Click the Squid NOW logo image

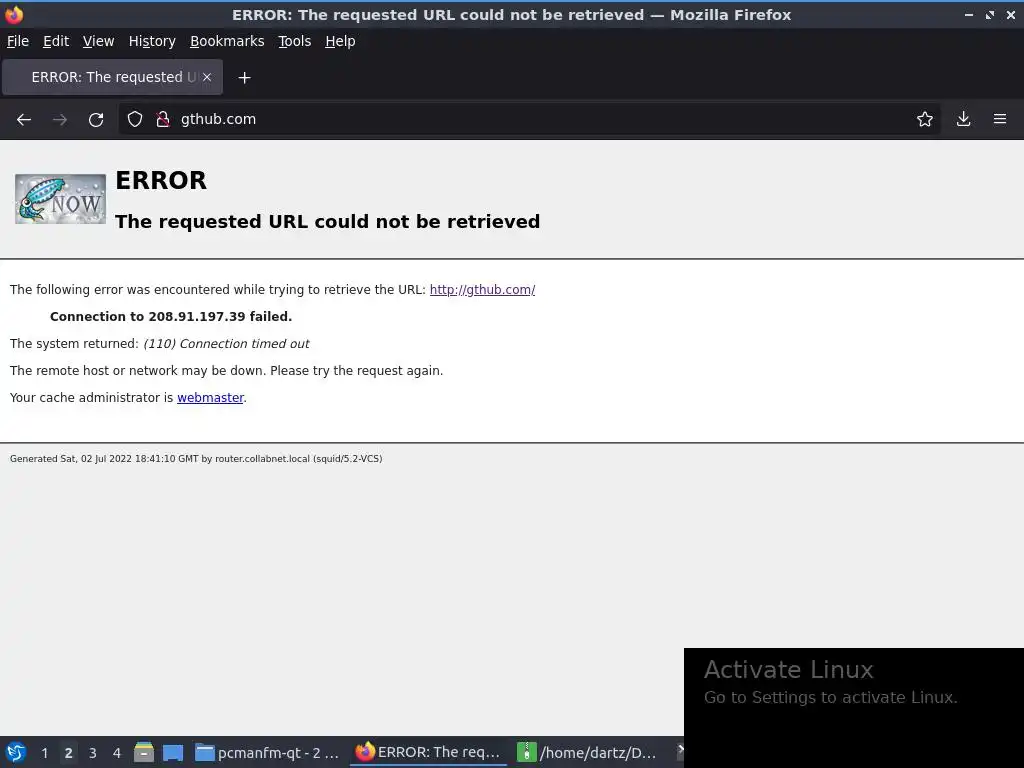[60, 199]
